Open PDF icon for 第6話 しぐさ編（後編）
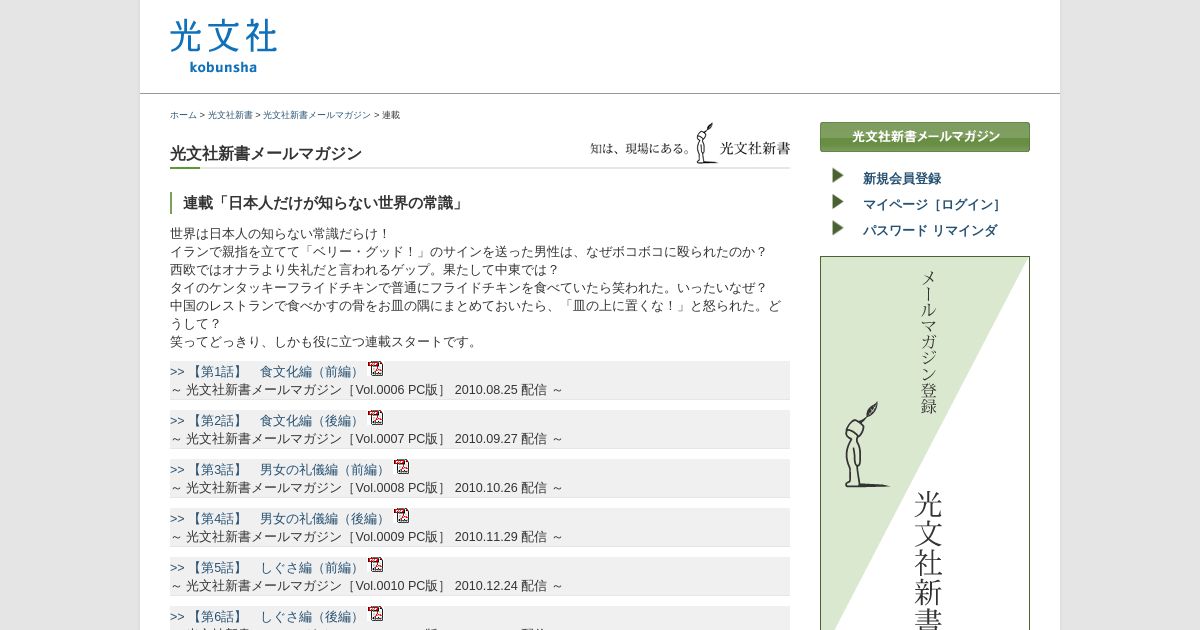The height and width of the screenshot is (630, 1200). 376,614
